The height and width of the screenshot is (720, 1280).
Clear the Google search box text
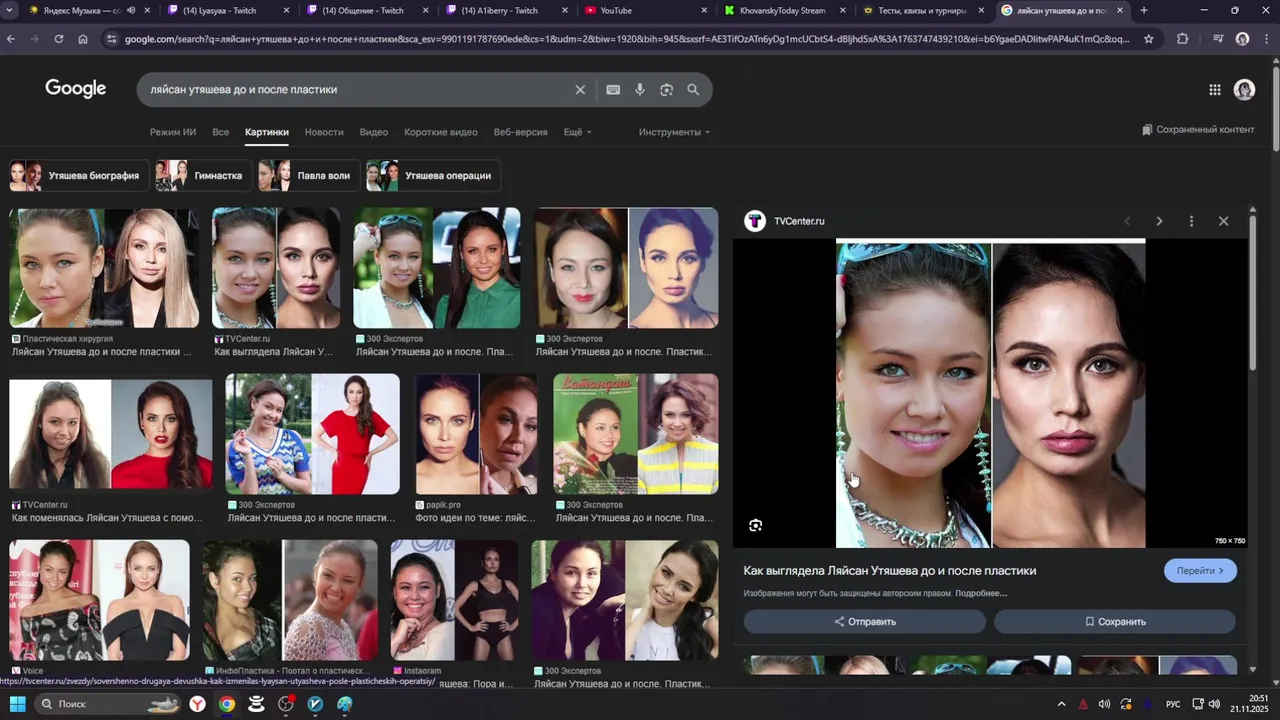580,90
